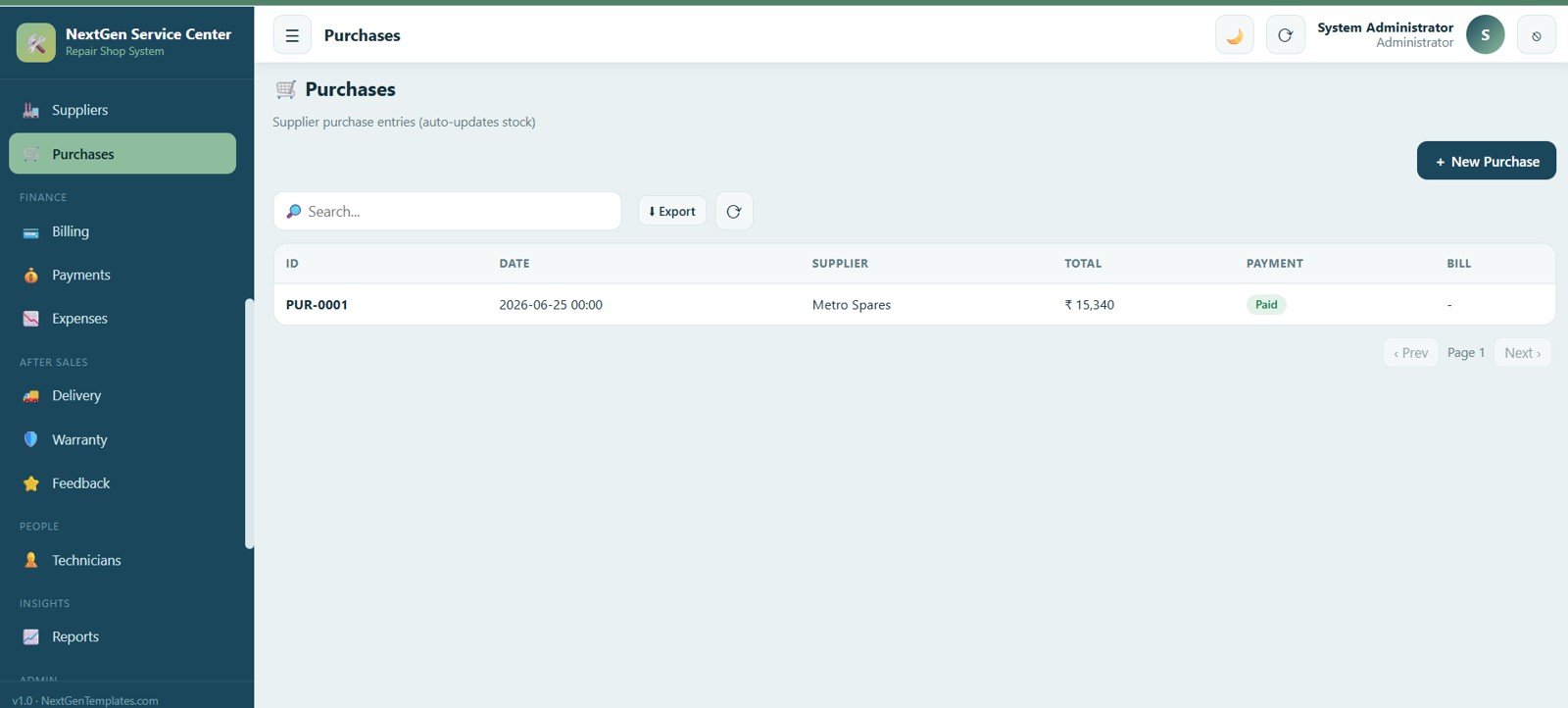1568x708 pixels.
Task: Click the NextGenTemplates.com footer link
Action: 99,700
